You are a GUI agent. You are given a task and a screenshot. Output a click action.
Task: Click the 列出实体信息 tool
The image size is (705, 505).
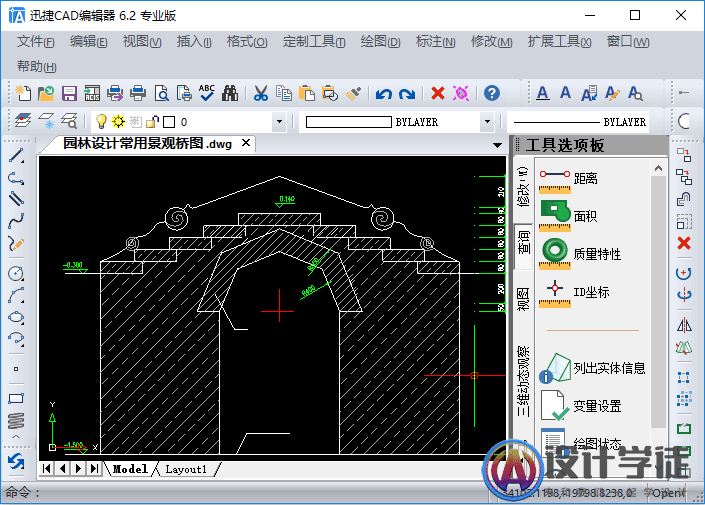click(593, 368)
